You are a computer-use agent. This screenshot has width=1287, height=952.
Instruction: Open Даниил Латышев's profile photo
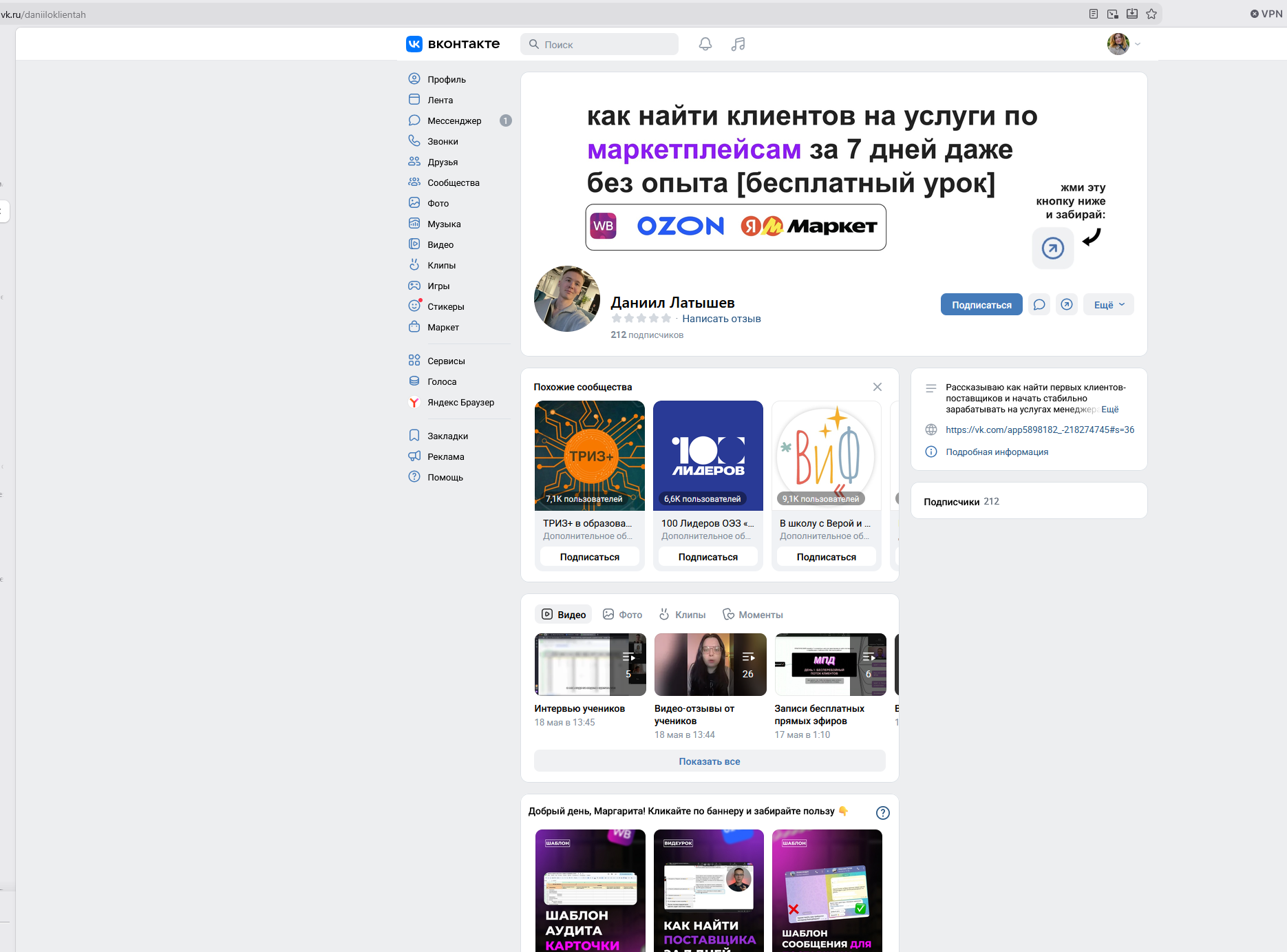pos(567,299)
